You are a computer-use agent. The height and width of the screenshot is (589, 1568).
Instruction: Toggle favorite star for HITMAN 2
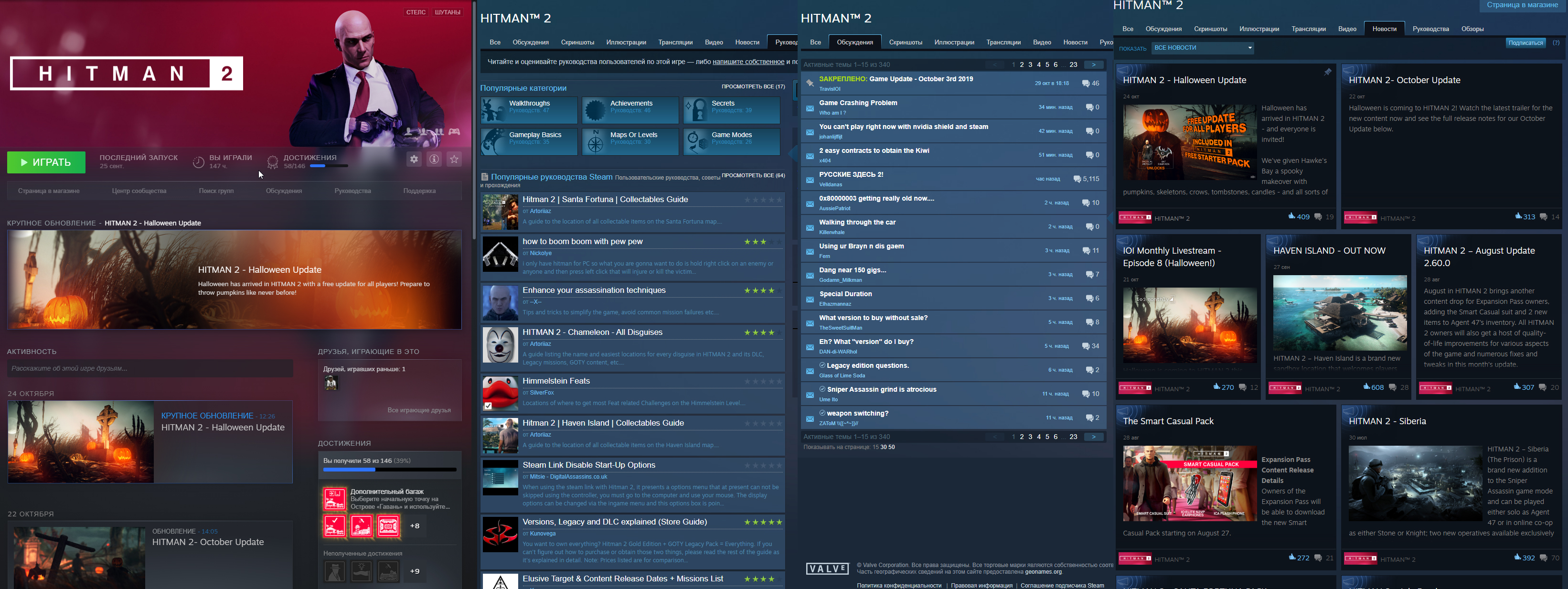[x=454, y=159]
